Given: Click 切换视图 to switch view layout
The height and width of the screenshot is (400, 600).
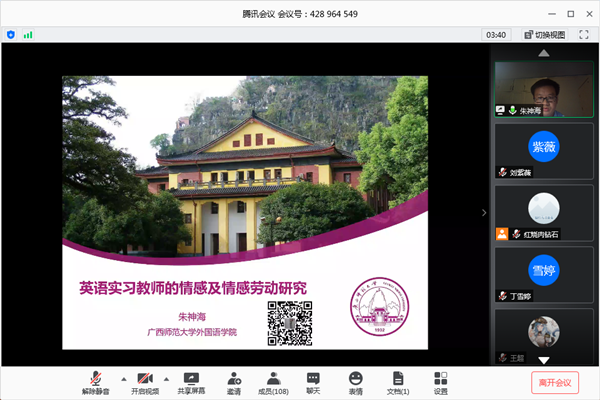Looking at the screenshot, I should pos(543,34).
